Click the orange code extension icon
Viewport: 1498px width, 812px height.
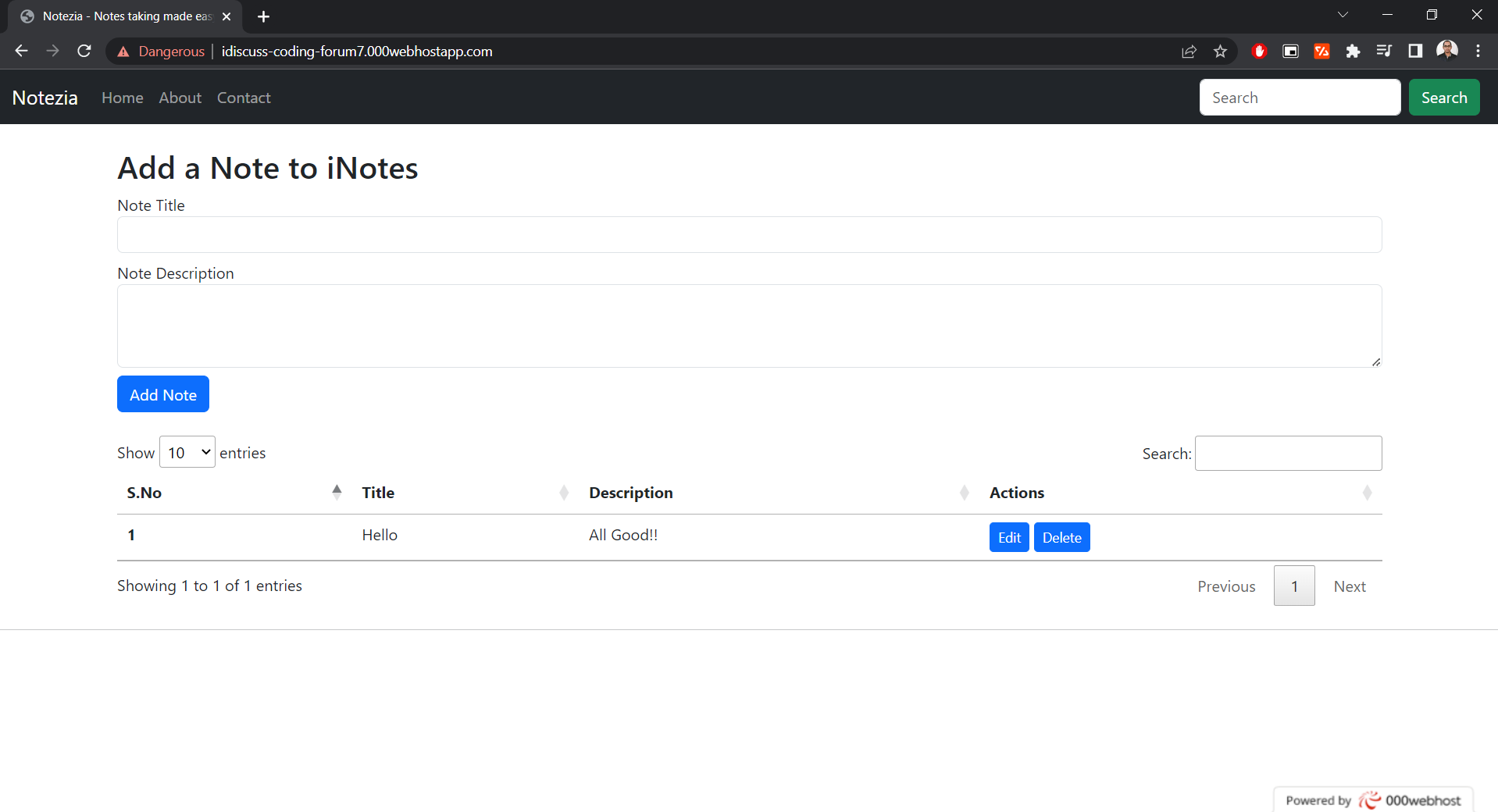(x=1321, y=51)
